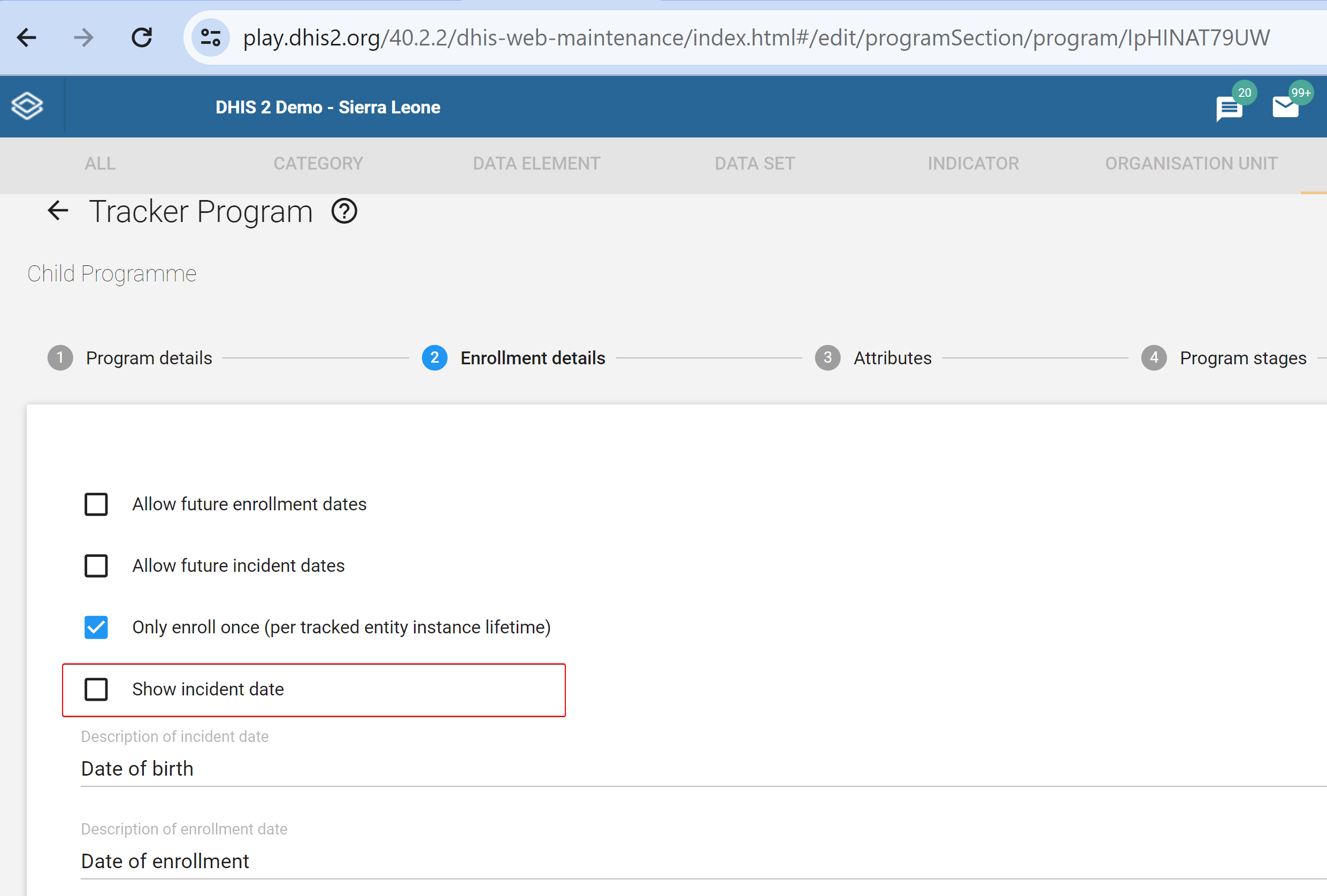This screenshot has height=896, width=1327.
Task: Edit the Description of enrollment date field
Action: [x=703, y=861]
